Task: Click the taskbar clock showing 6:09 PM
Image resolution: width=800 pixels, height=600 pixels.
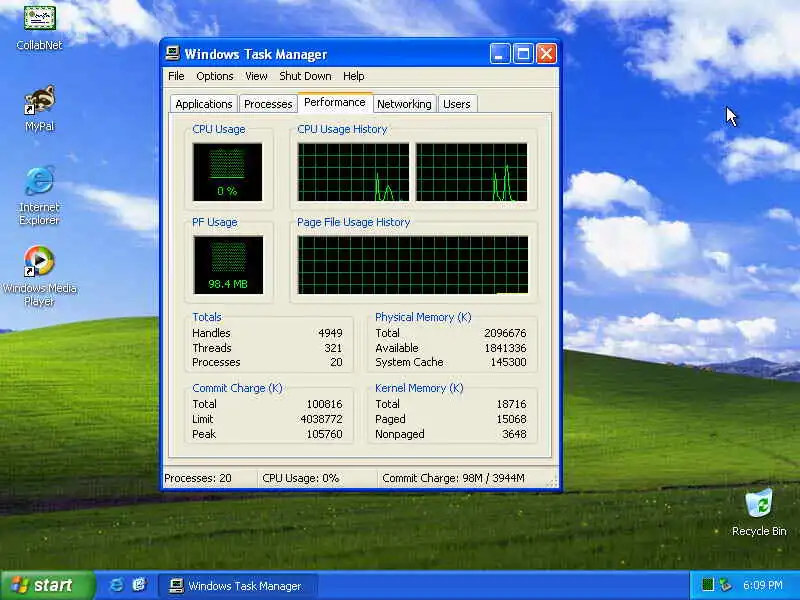Action: coord(762,585)
